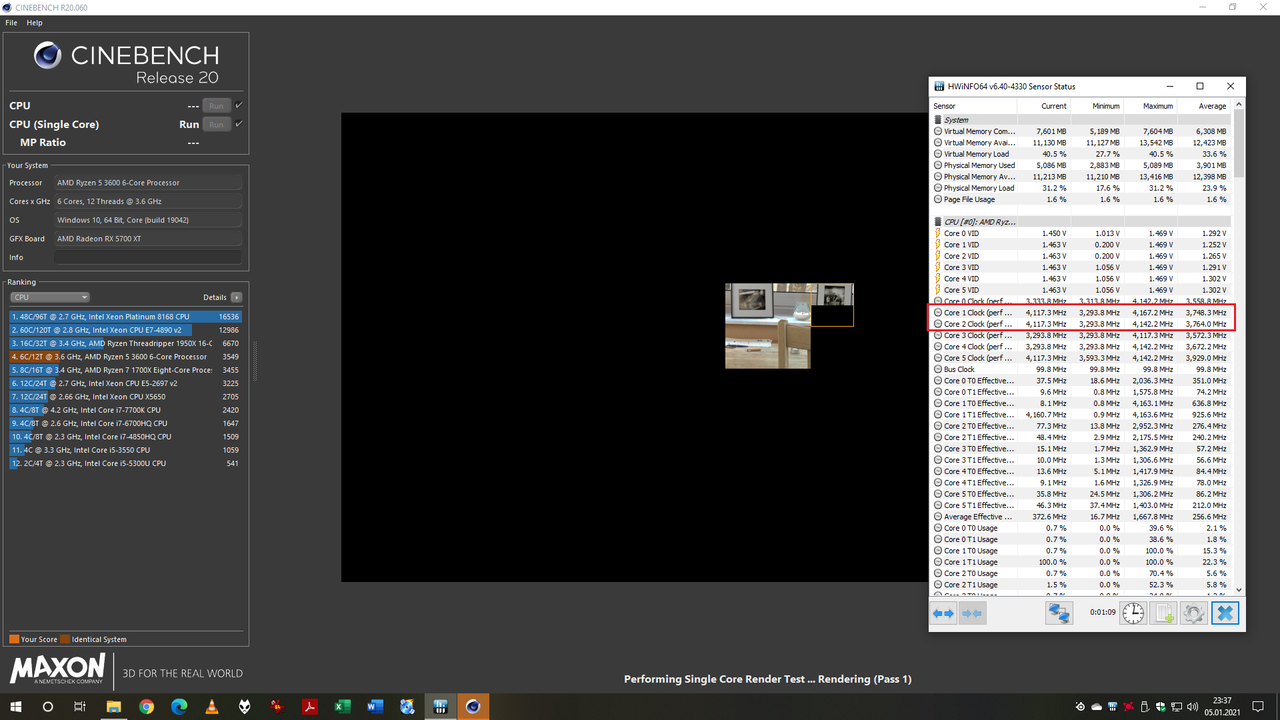Open VLC media player from the taskbar
This screenshot has width=1280, height=720.
pyautogui.click(x=211, y=706)
